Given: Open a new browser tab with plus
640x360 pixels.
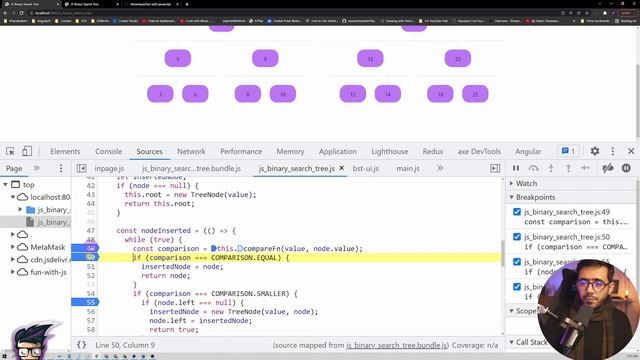Looking at the screenshot, I should point(187,4).
